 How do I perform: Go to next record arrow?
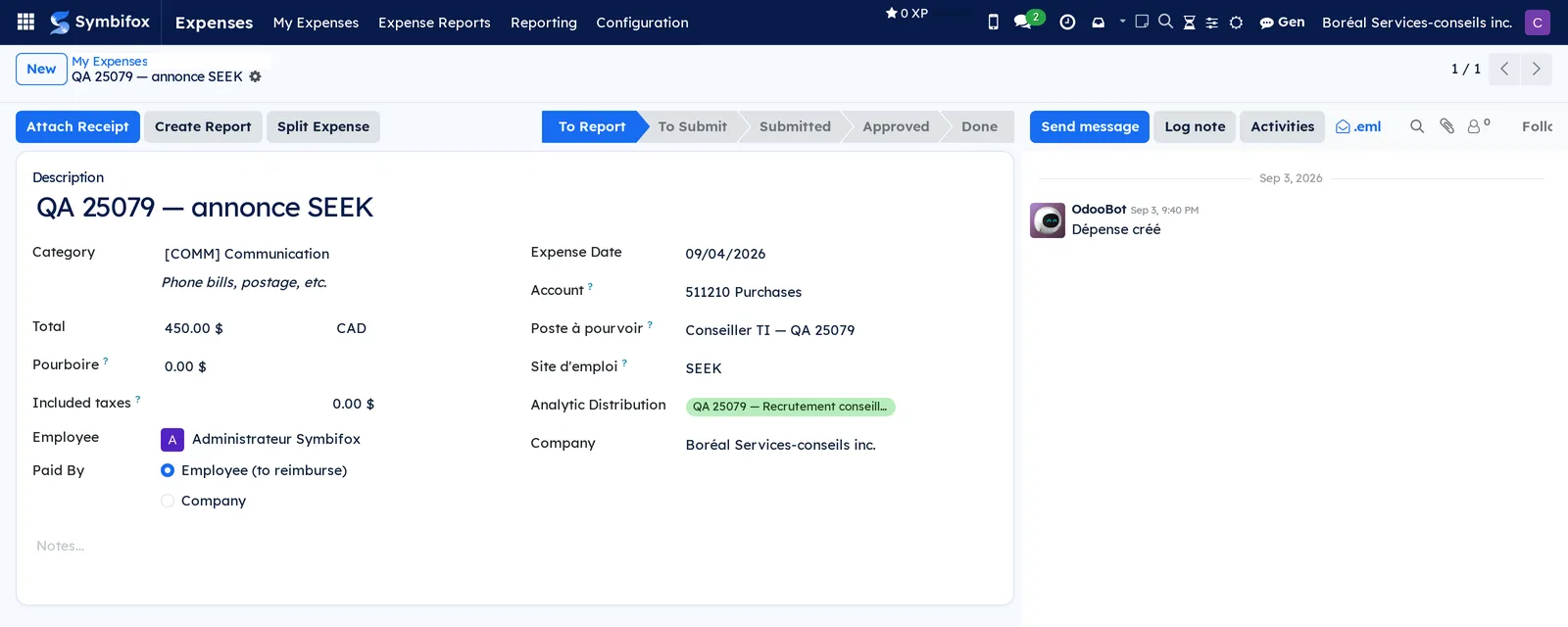click(x=1536, y=69)
